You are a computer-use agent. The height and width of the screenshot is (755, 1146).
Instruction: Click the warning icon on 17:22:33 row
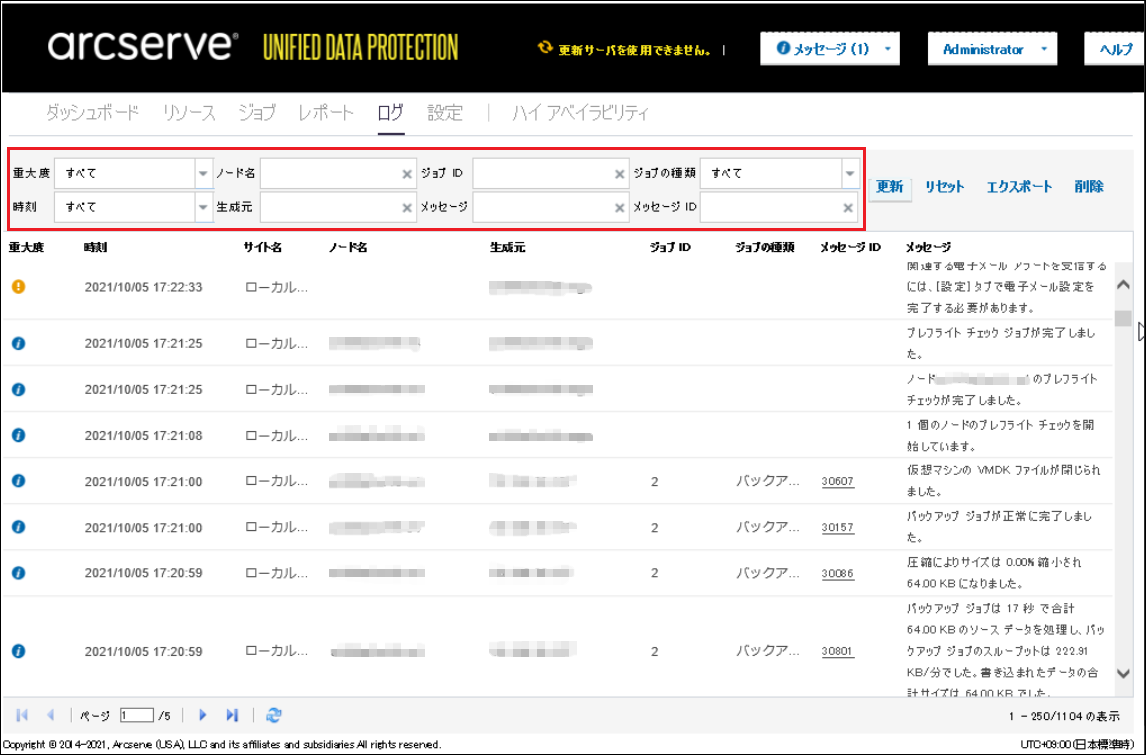(x=18, y=287)
